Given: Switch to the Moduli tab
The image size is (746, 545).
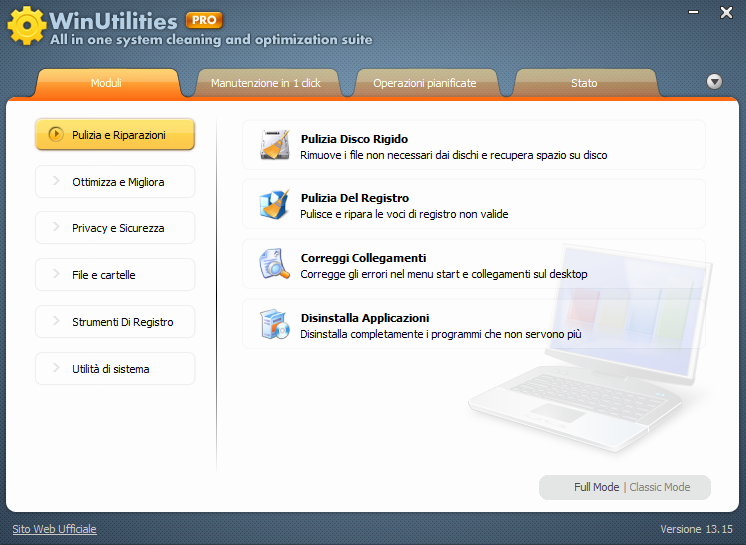Looking at the screenshot, I should coord(107,83).
